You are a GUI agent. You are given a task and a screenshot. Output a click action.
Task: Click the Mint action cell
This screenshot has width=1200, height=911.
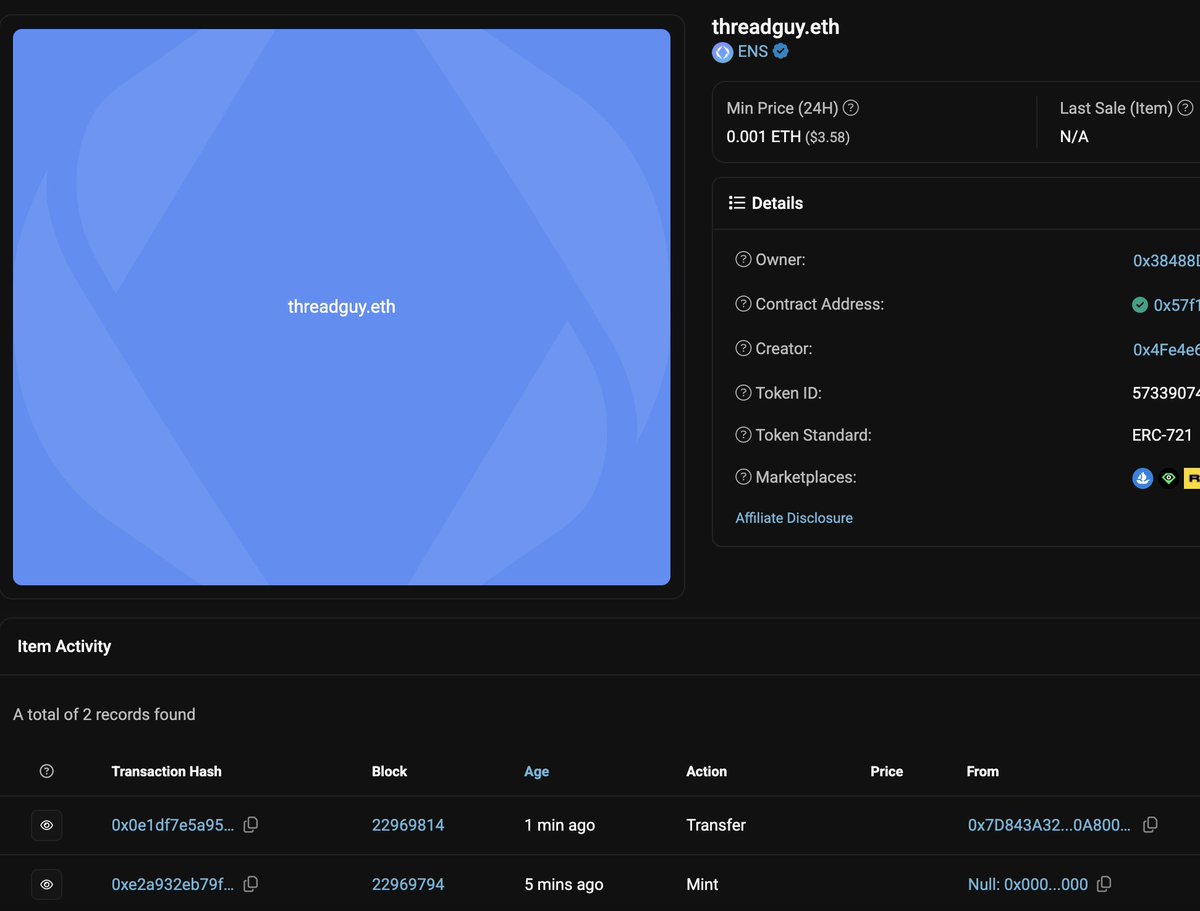click(702, 884)
